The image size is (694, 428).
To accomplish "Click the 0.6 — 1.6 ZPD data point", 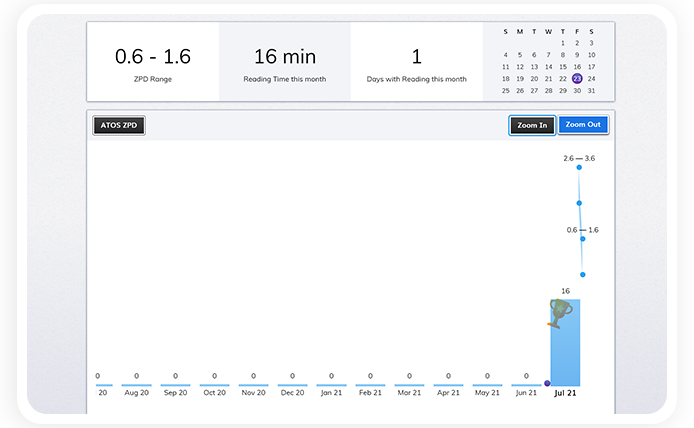I will [x=582, y=239].
